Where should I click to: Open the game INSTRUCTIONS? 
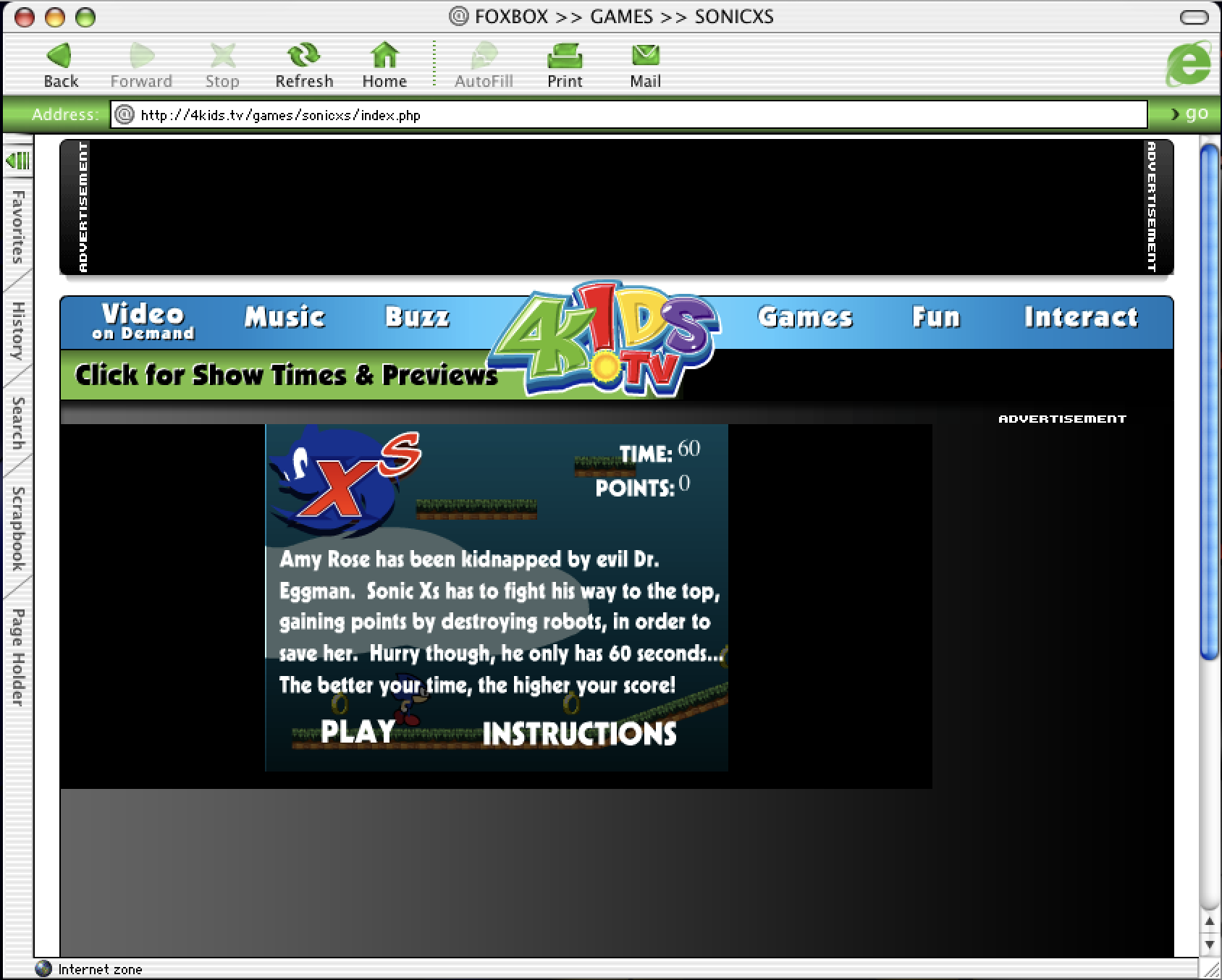pyautogui.click(x=579, y=734)
